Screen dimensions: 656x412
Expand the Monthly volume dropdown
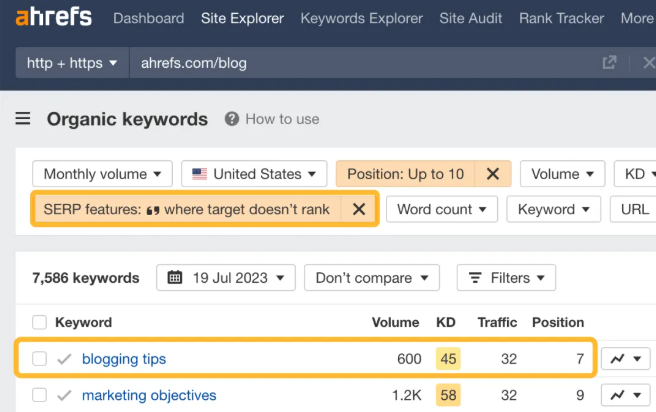102,174
